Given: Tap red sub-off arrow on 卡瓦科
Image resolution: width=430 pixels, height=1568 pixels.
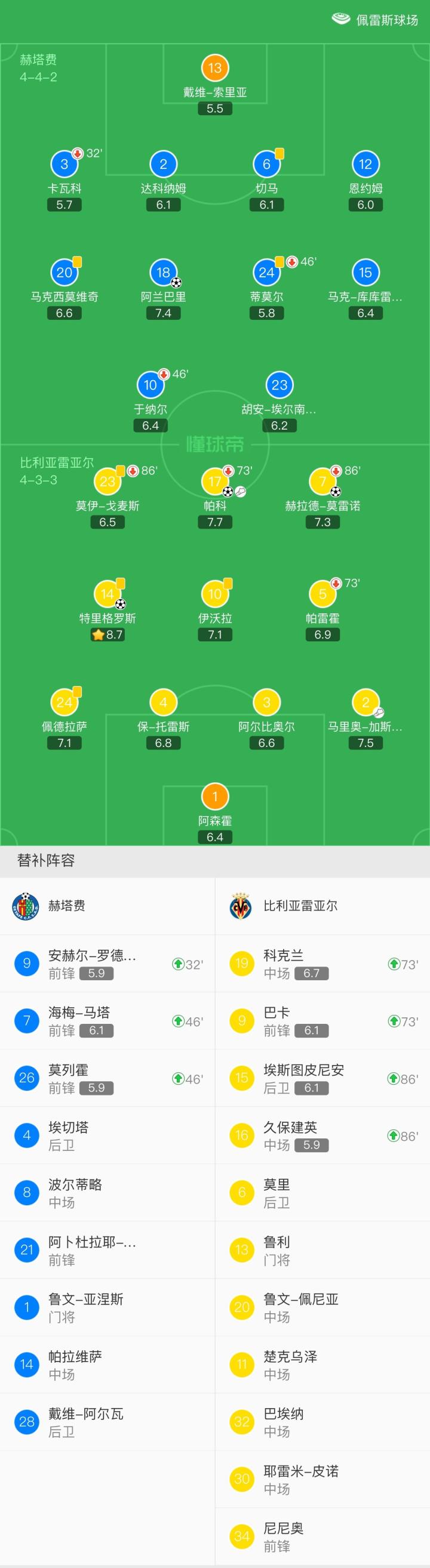Looking at the screenshot, I should click(x=78, y=153).
